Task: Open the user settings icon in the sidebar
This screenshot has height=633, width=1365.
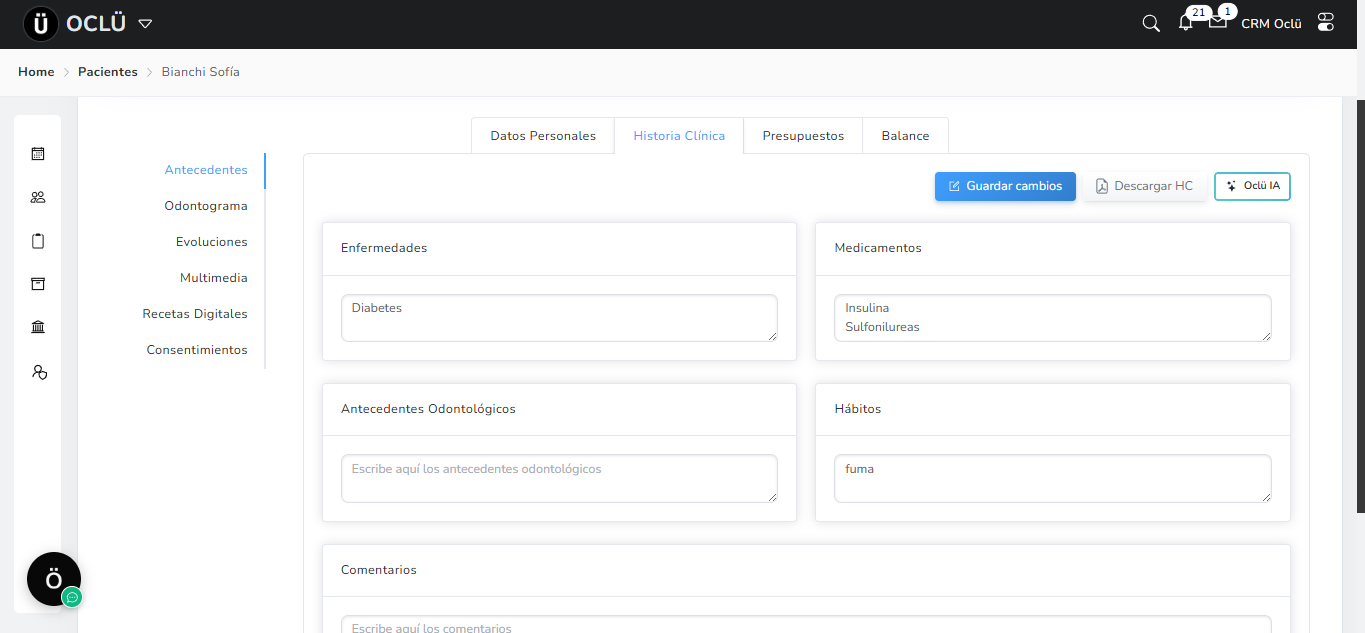Action: tap(39, 372)
